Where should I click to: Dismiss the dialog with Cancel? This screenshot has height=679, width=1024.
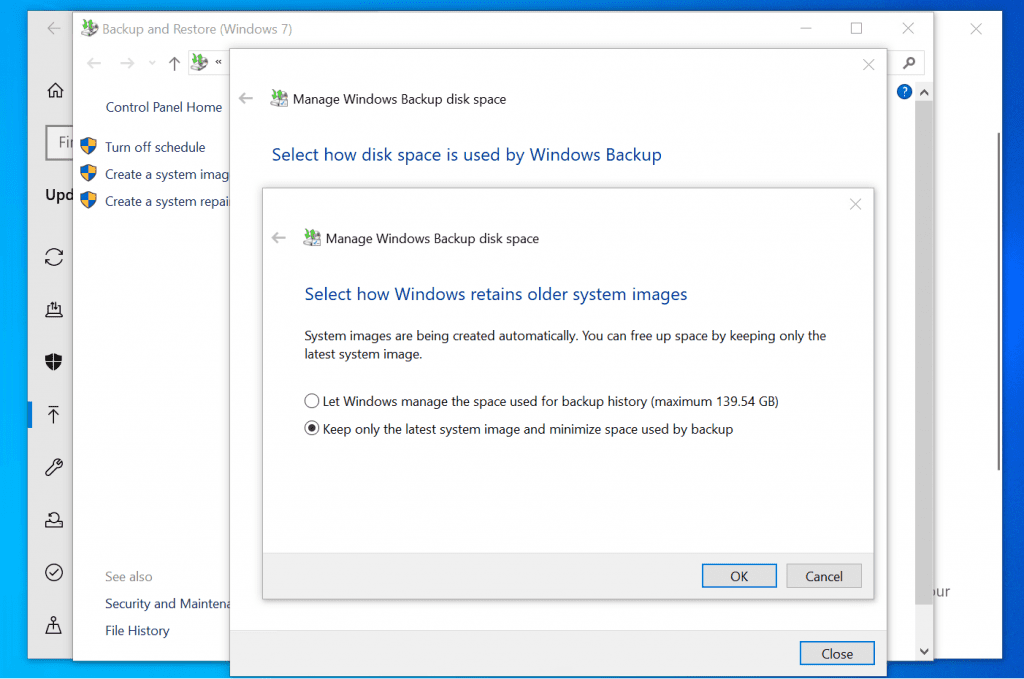(x=823, y=575)
